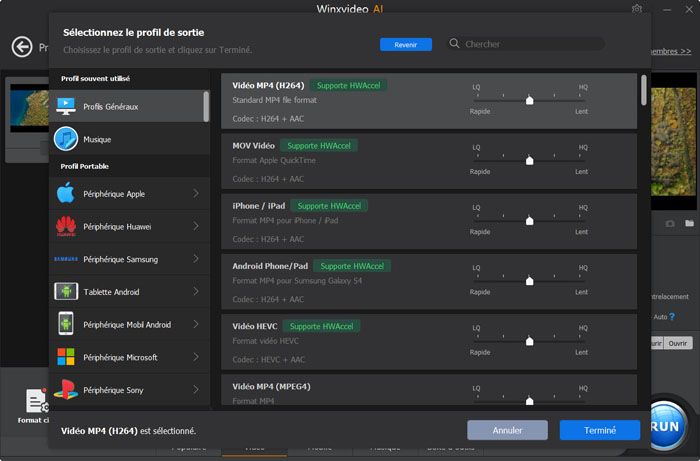Expand Périphérique Mobil Android chevron
This screenshot has width=700, height=461.
(x=196, y=324)
